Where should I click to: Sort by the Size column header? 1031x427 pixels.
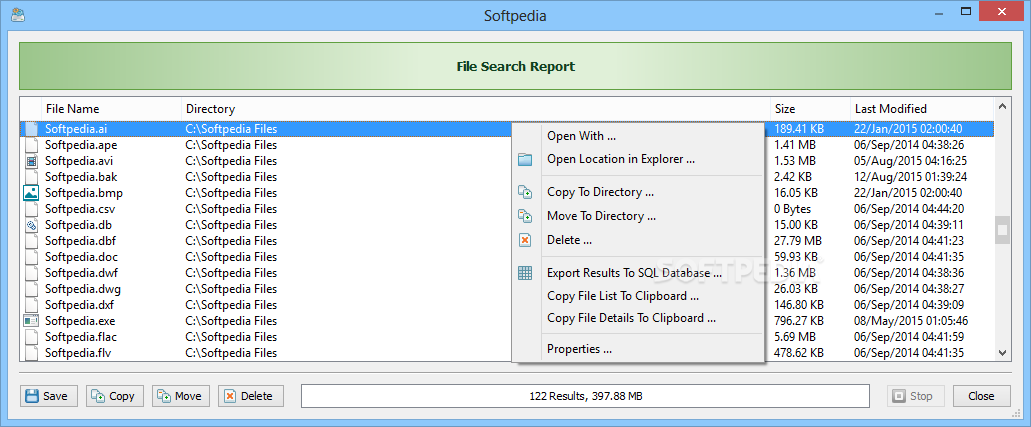810,109
